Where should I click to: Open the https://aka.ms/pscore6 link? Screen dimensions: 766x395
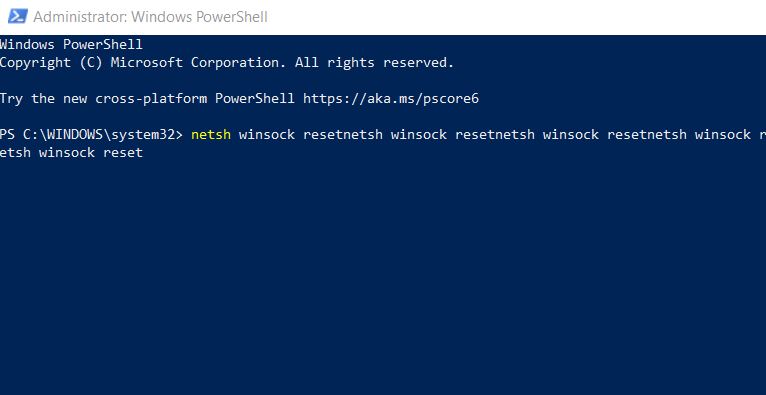click(x=391, y=99)
